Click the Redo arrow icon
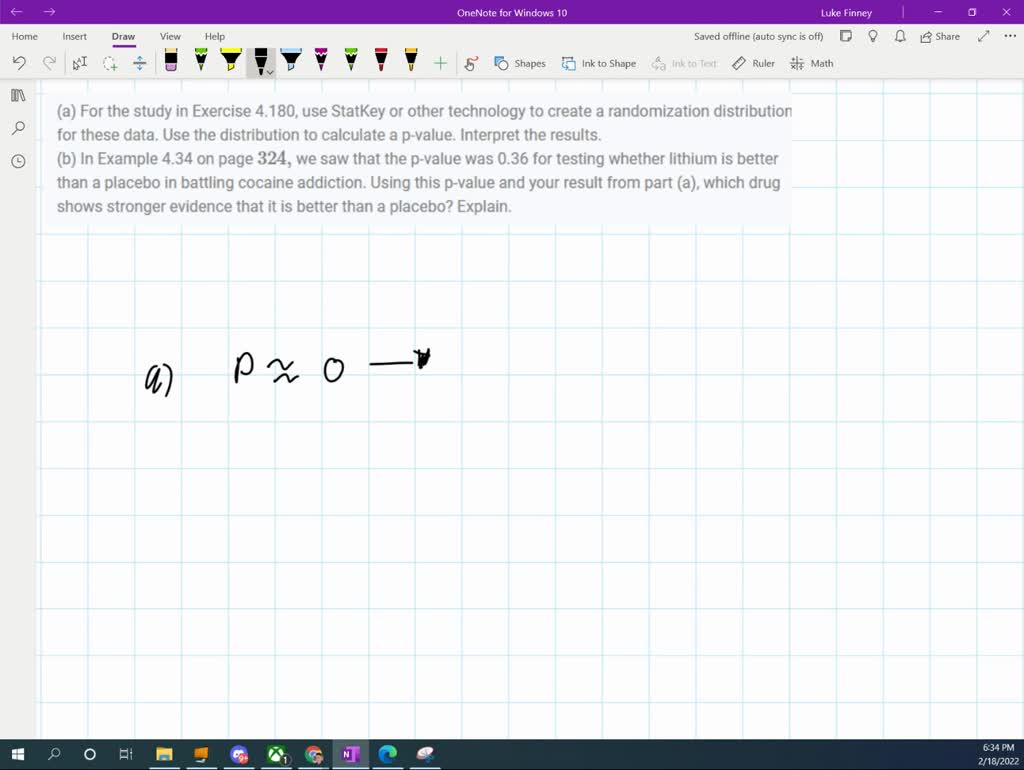1024x770 pixels. coord(49,63)
